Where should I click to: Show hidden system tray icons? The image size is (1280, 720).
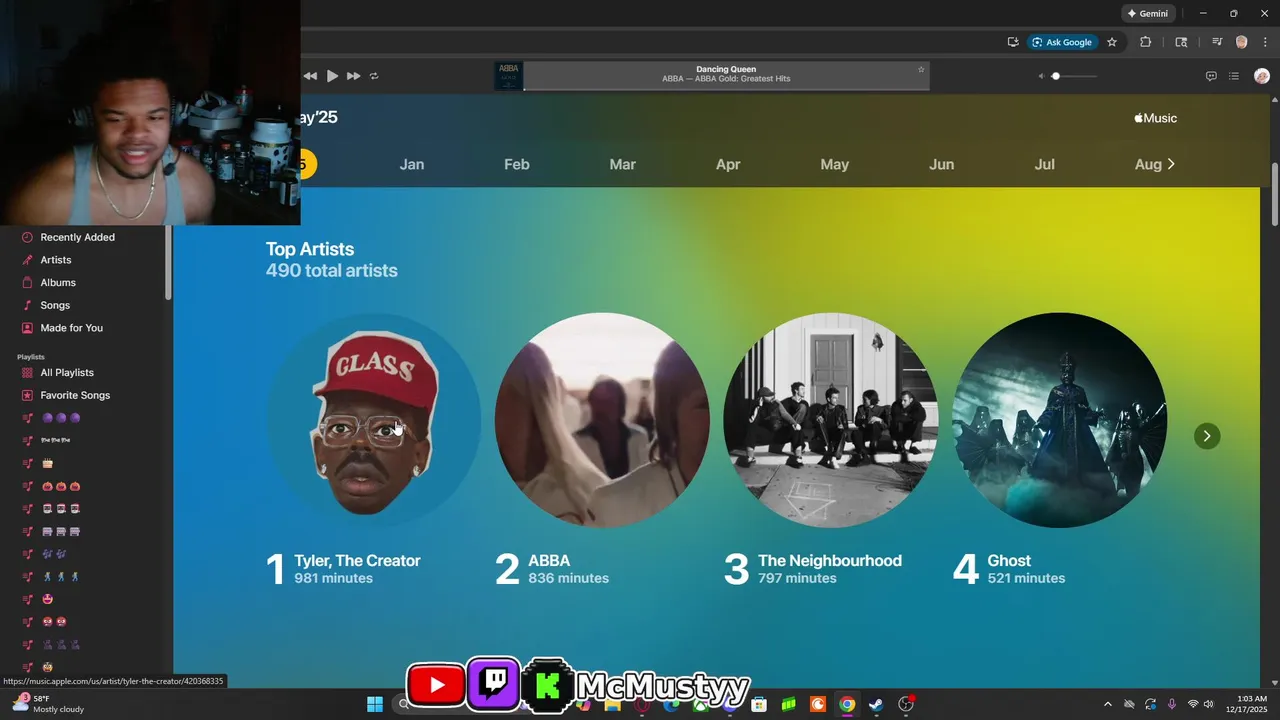click(x=1107, y=704)
